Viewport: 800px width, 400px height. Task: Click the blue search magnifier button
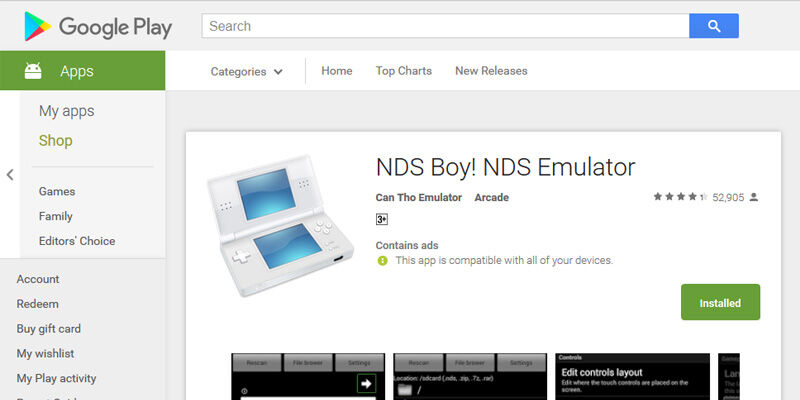(x=714, y=26)
